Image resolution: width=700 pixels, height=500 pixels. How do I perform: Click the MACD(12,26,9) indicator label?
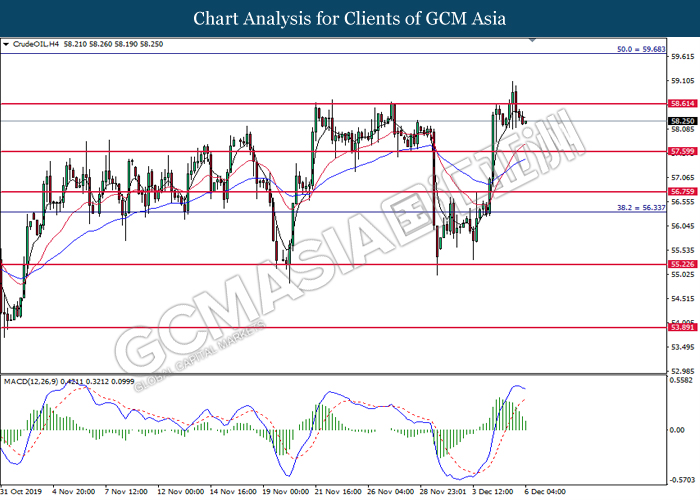(x=31, y=382)
